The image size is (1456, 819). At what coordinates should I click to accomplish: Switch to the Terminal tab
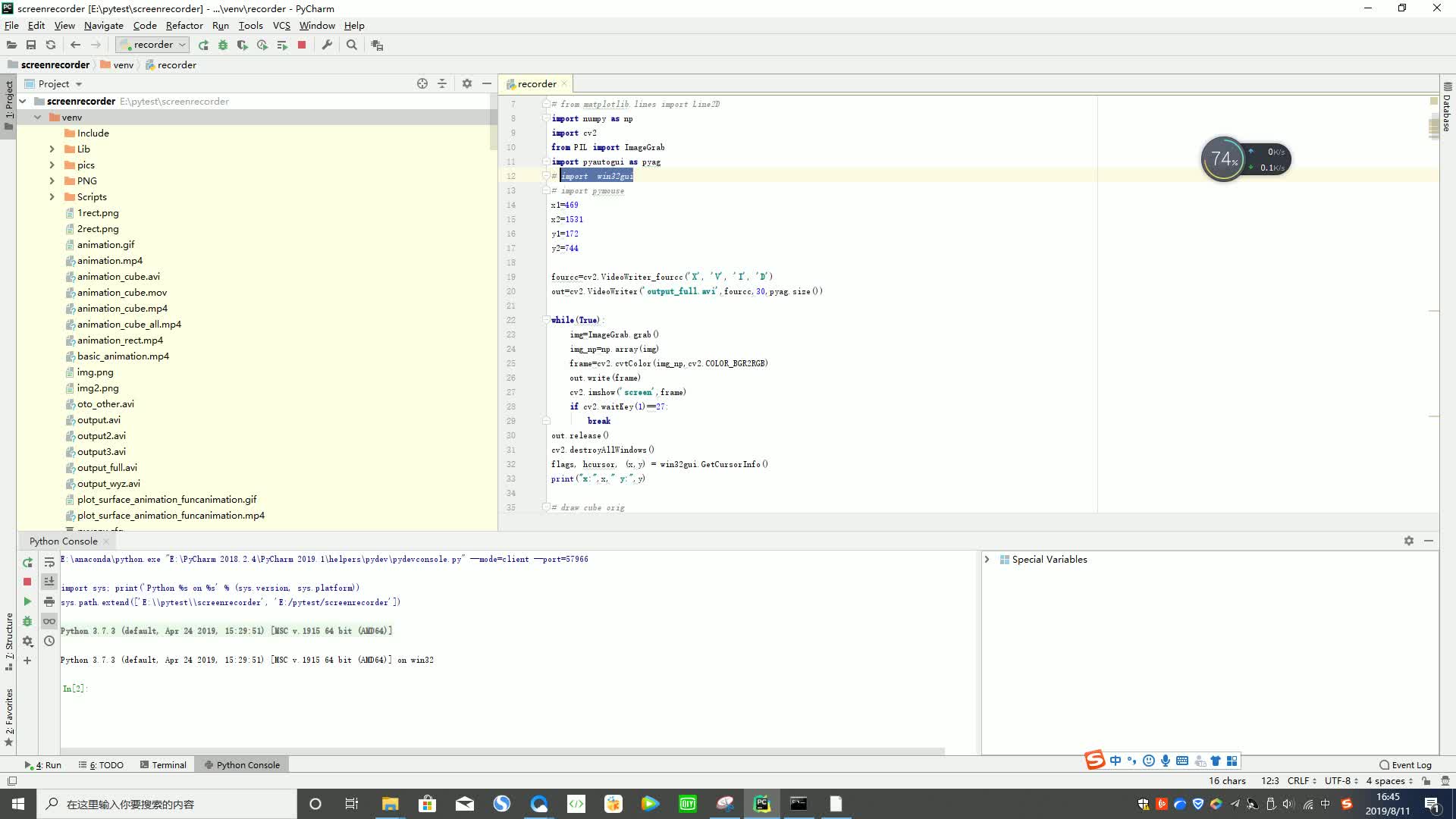pyautogui.click(x=163, y=765)
